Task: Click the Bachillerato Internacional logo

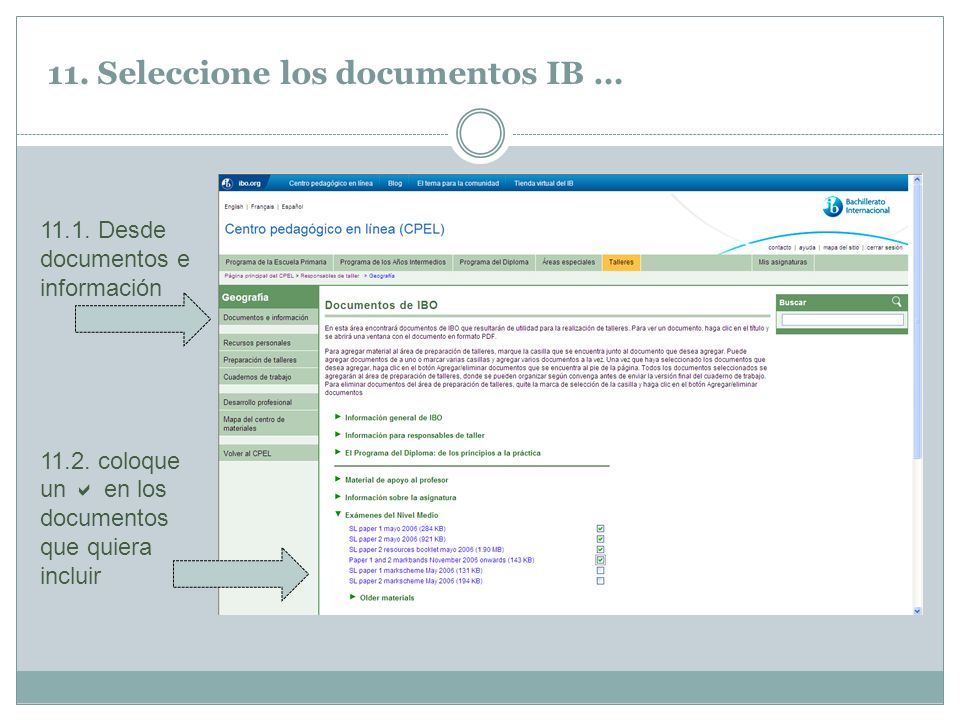Action: [856, 206]
